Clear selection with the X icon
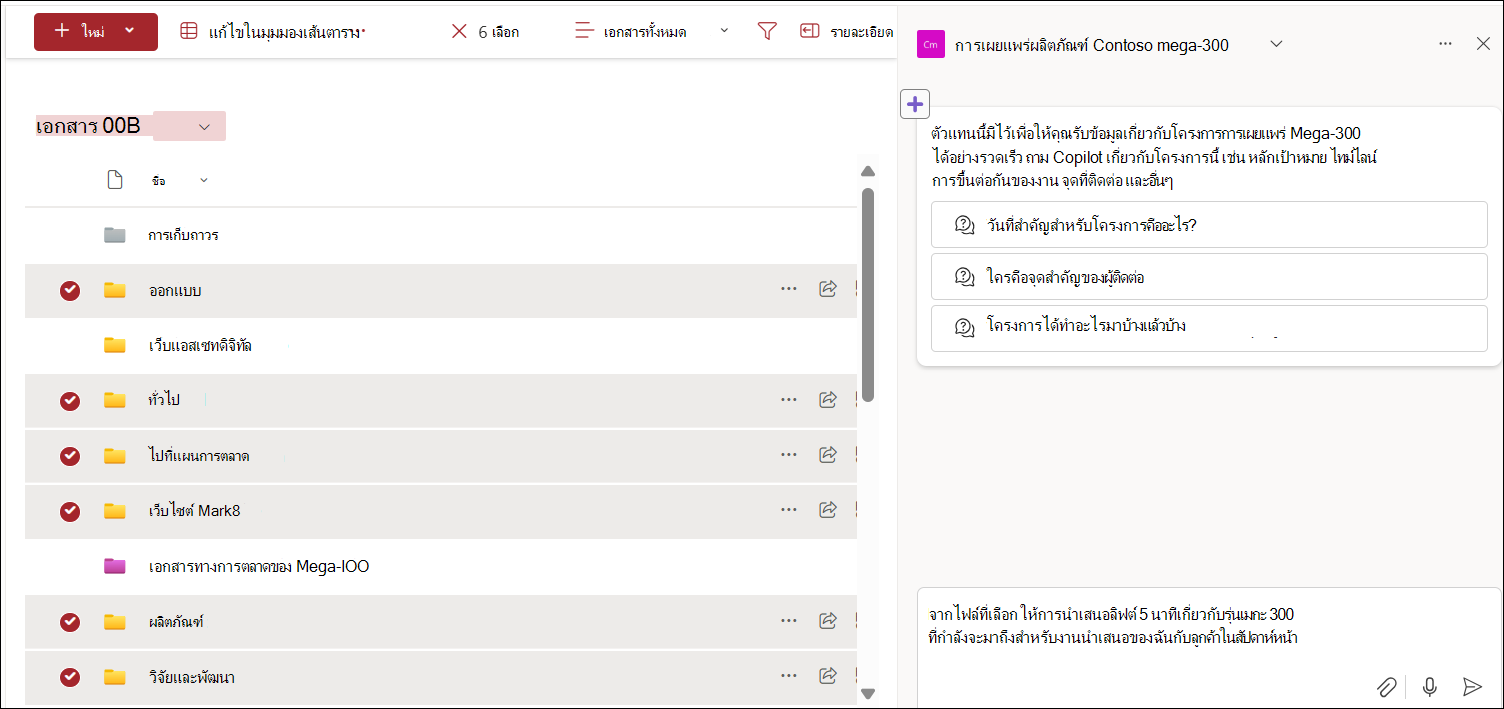This screenshot has height=709, width=1504. point(459,32)
